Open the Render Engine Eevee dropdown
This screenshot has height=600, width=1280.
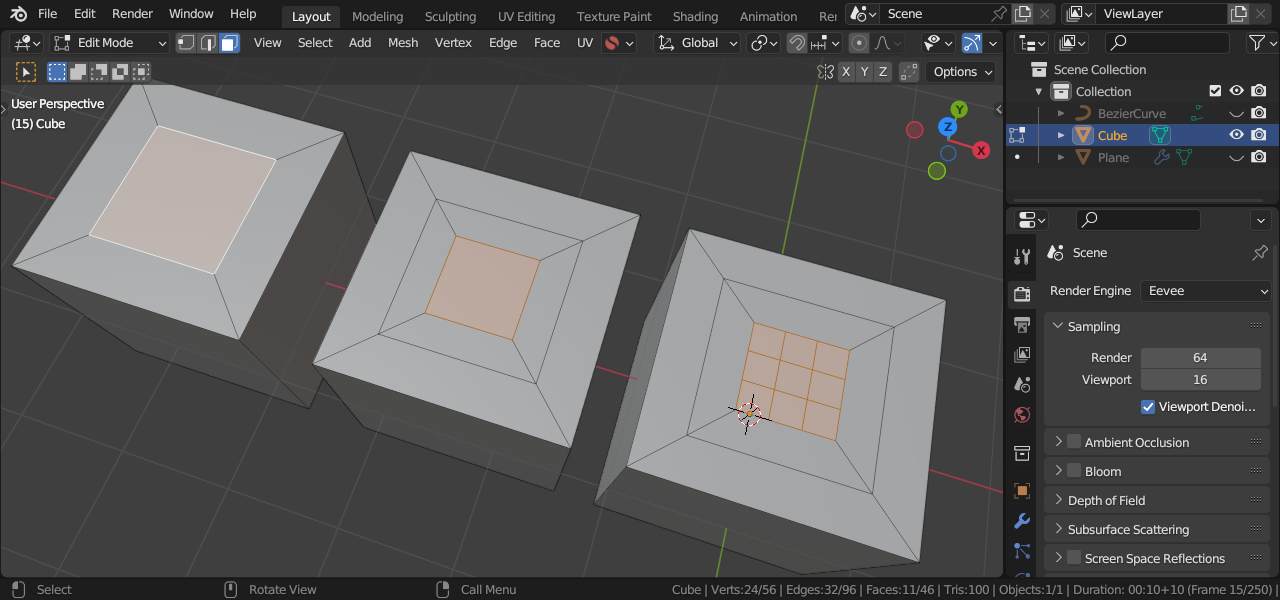(1205, 291)
